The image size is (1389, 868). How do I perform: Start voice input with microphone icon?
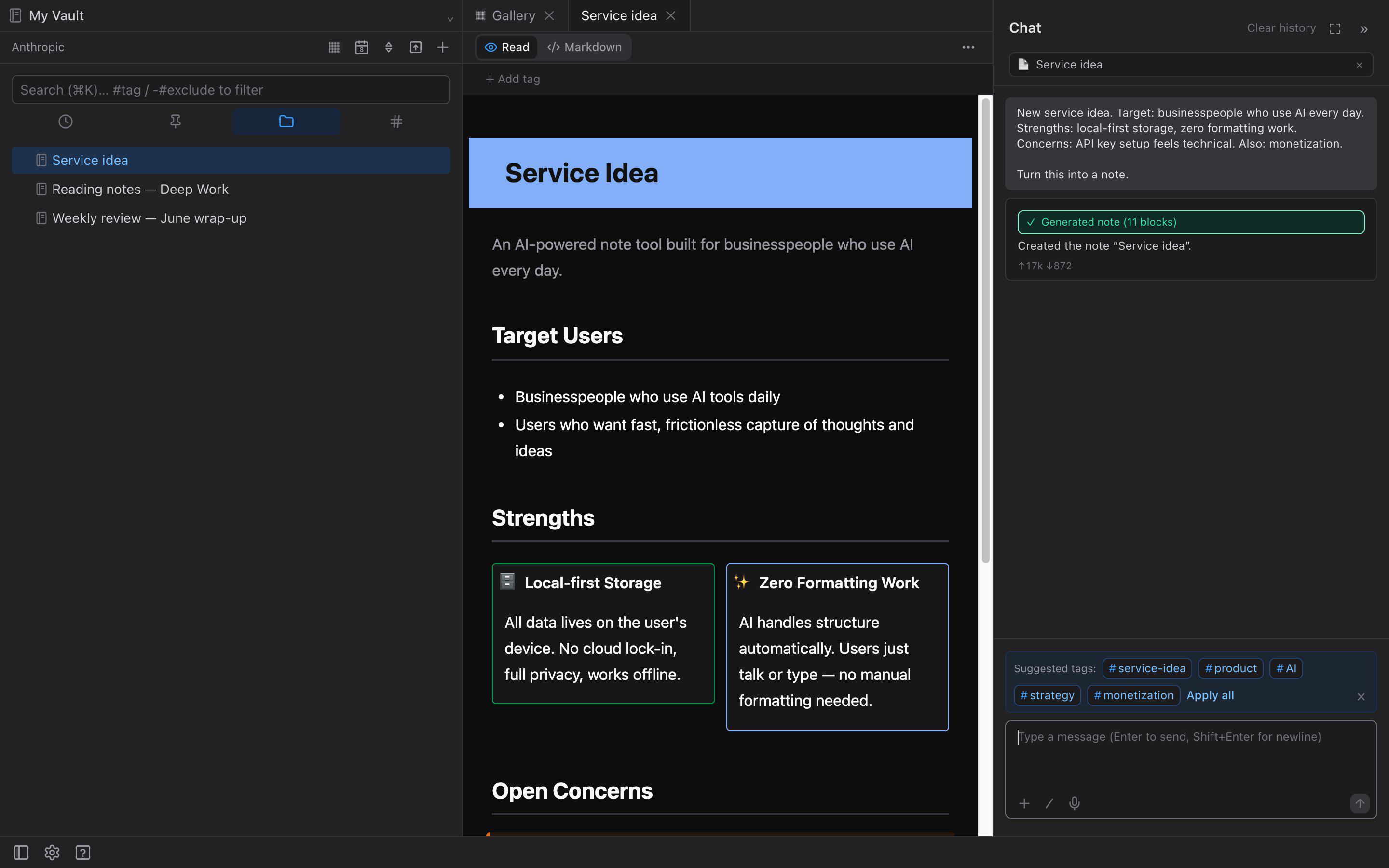point(1075,803)
